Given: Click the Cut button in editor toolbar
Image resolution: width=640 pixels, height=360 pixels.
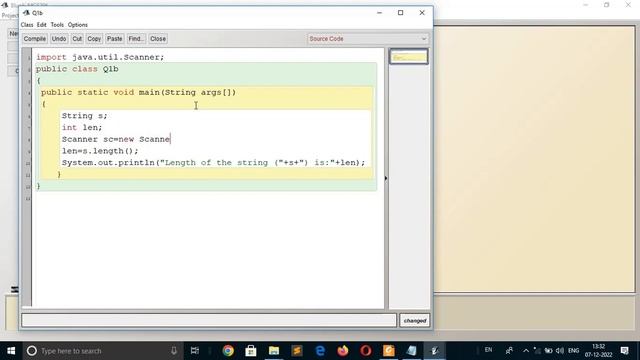Looking at the screenshot, I should point(77,39).
